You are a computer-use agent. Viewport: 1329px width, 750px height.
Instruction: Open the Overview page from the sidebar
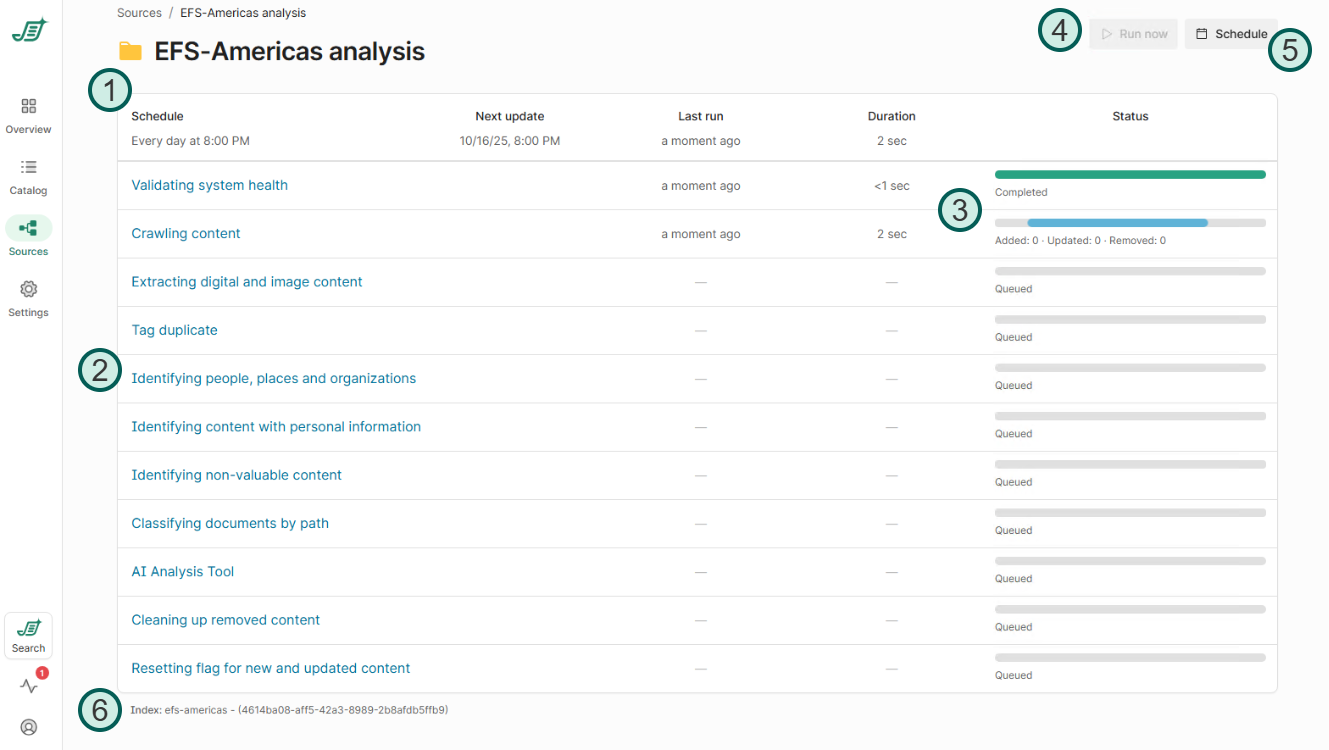point(28,115)
